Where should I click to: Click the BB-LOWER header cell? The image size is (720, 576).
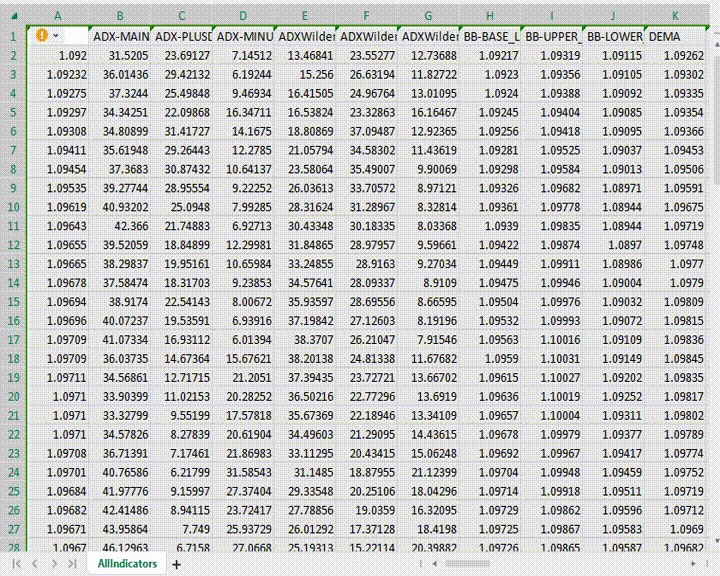pyautogui.click(x=613, y=36)
